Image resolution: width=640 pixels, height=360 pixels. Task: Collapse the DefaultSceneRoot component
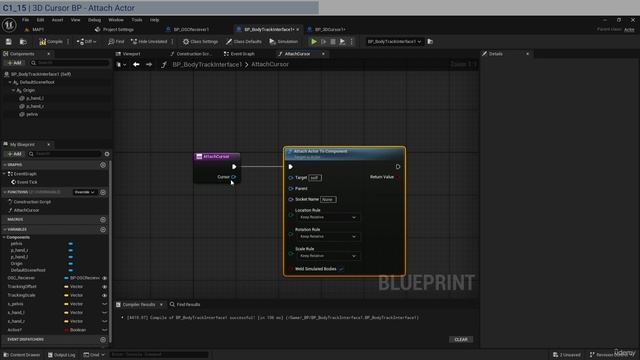click(10, 82)
